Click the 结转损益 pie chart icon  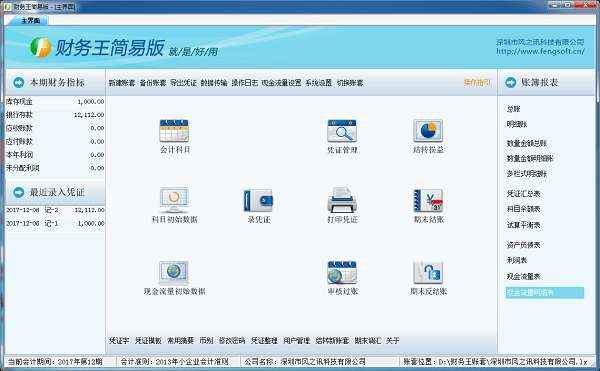tap(428, 131)
